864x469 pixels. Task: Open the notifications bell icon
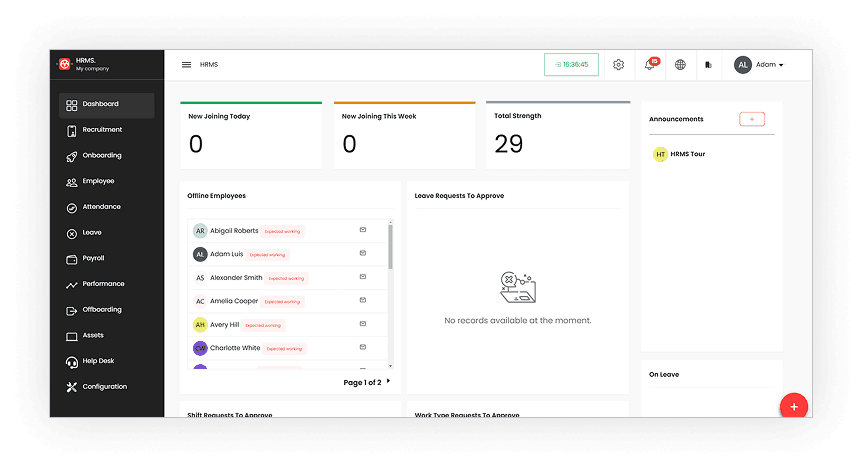click(x=650, y=65)
